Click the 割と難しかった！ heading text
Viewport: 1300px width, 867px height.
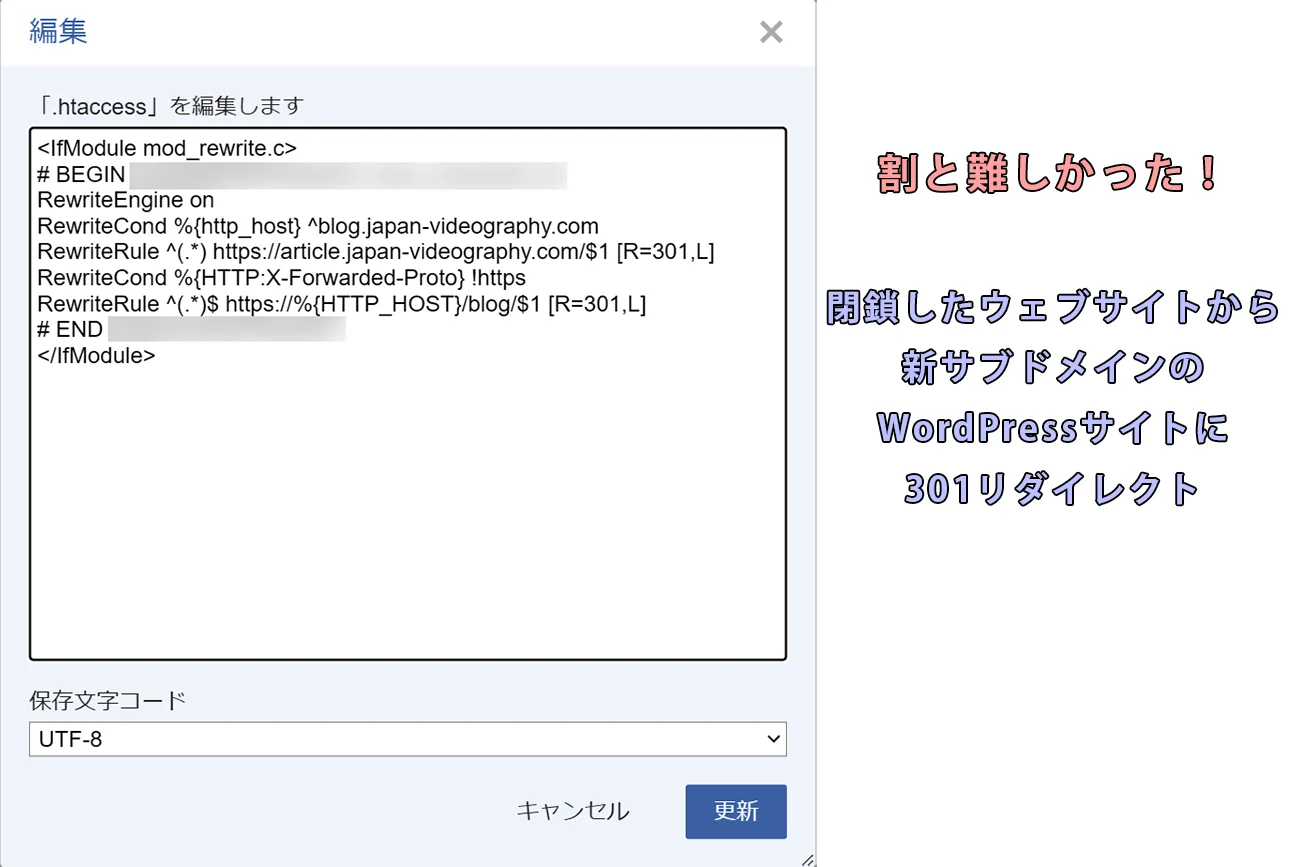(1050, 174)
